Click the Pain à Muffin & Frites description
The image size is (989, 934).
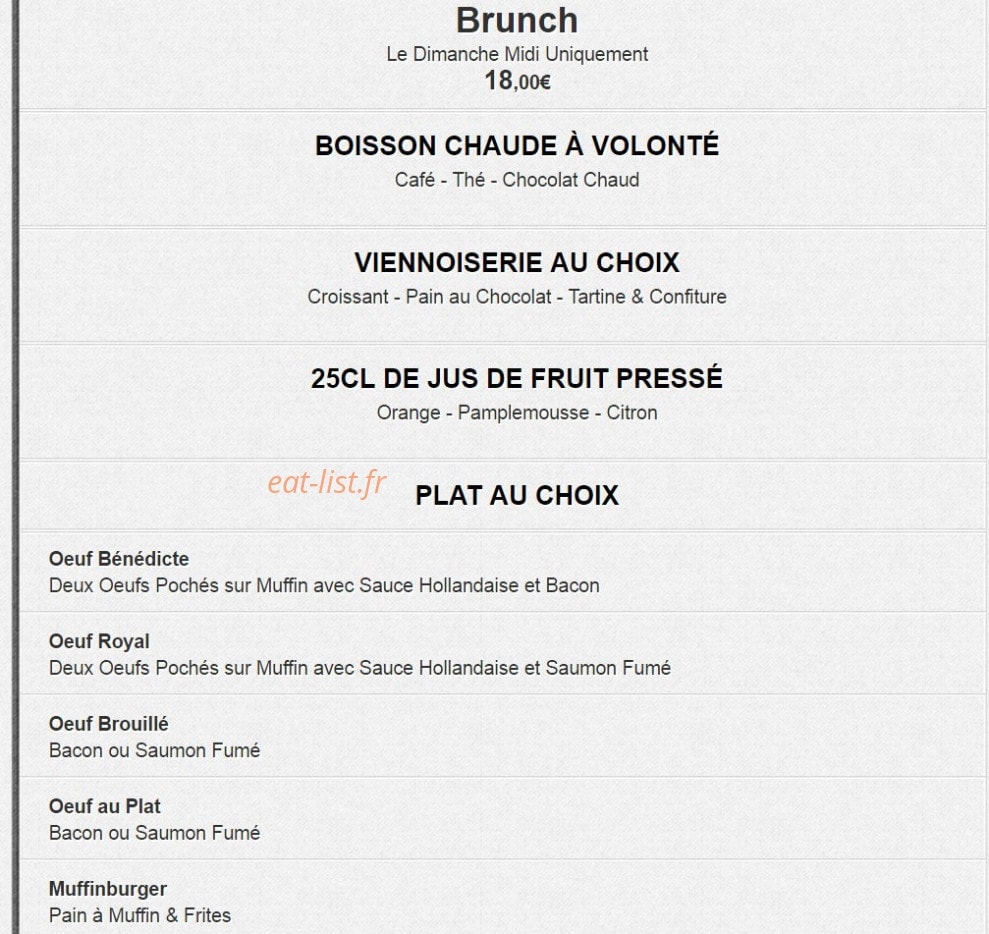[x=140, y=915]
